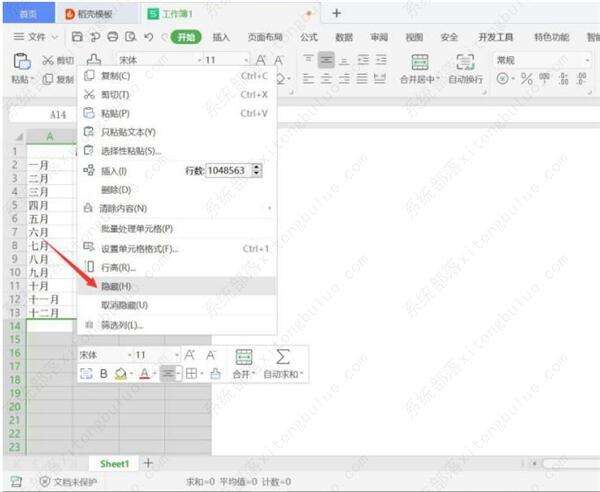600x492 pixels.
Task: Choose 选择性粘贴(S) in context menu
Action: (176, 151)
